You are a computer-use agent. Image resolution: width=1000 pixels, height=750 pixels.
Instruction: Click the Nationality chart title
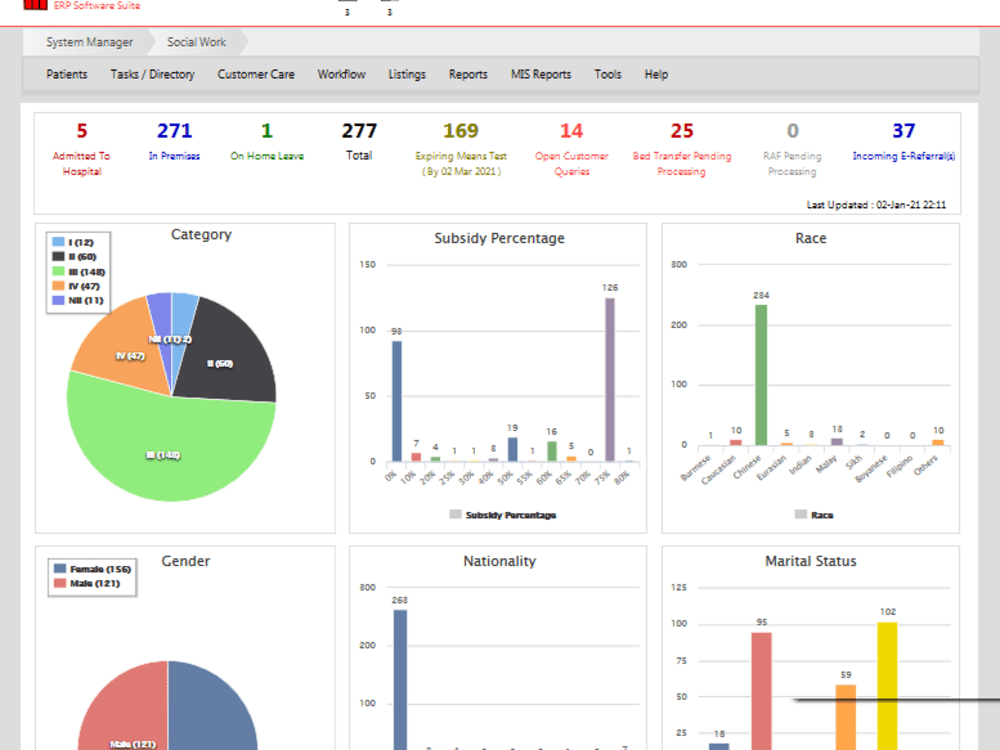tap(499, 561)
